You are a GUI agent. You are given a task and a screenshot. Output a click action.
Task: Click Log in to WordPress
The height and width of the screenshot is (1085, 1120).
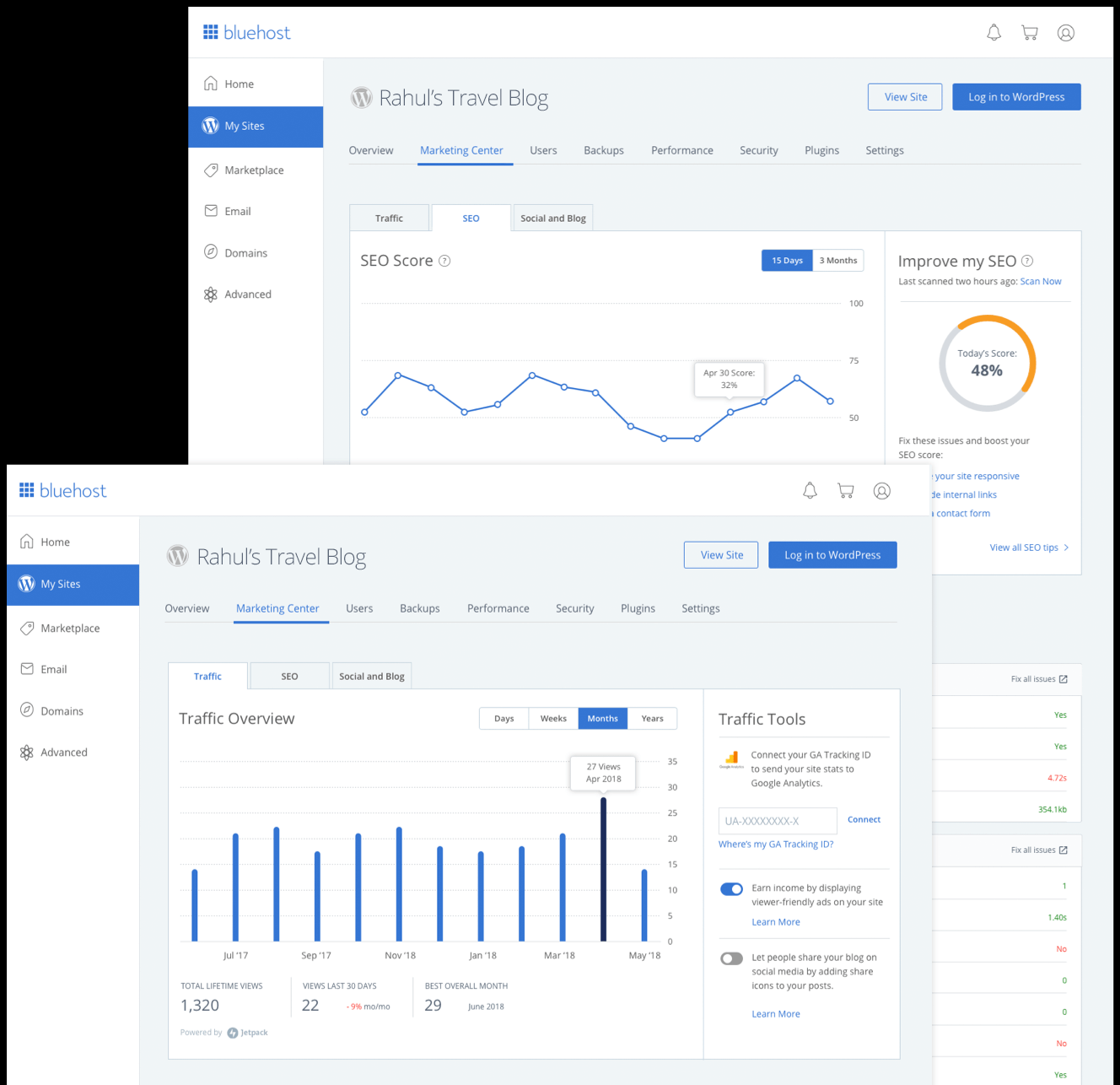tap(832, 554)
